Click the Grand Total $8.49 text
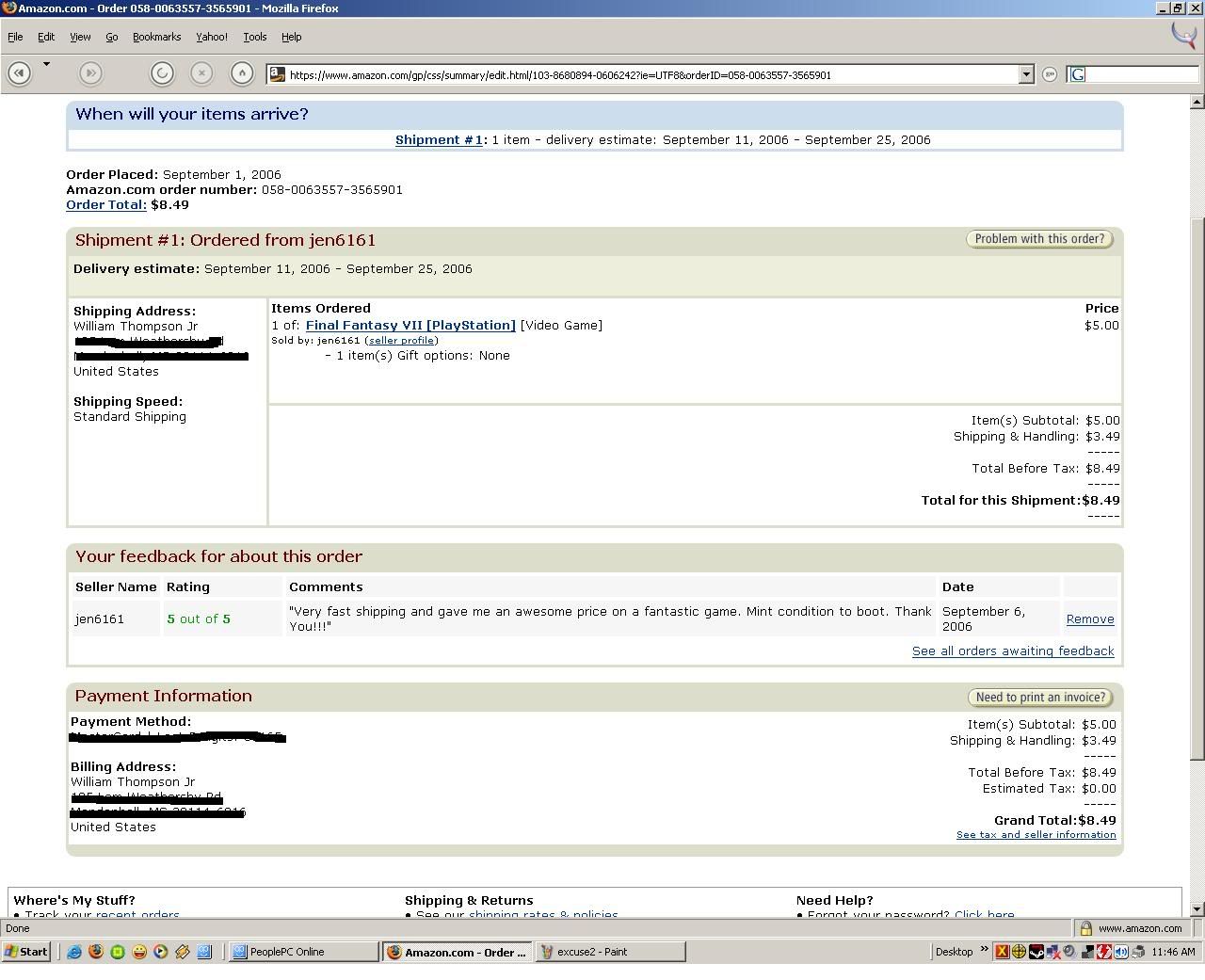Viewport: 1205px width, 980px height. (1054, 820)
